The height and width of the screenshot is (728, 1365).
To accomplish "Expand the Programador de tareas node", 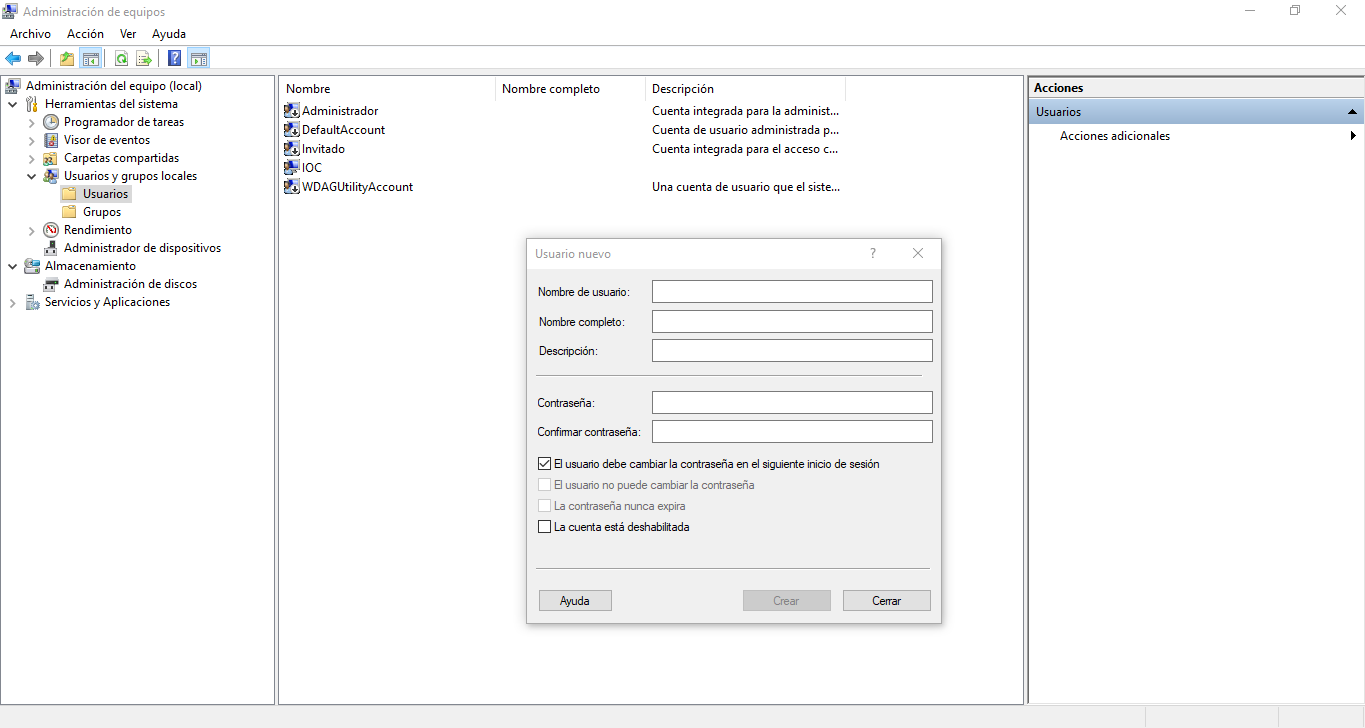I will pos(32,122).
